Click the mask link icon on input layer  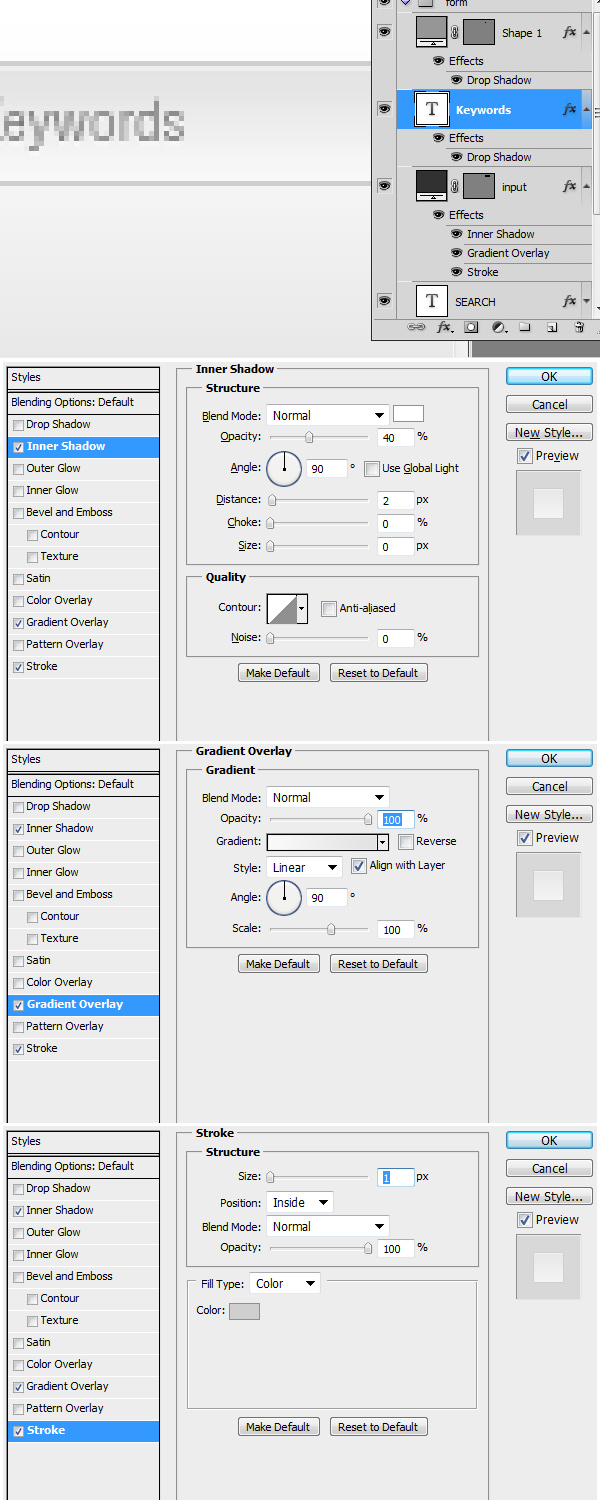455,187
